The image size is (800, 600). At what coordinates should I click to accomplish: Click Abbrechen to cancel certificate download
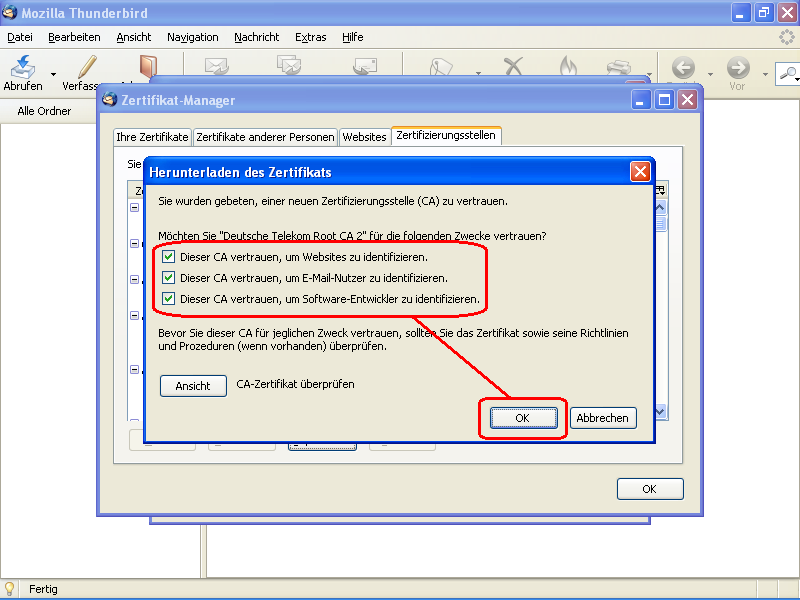(x=603, y=418)
